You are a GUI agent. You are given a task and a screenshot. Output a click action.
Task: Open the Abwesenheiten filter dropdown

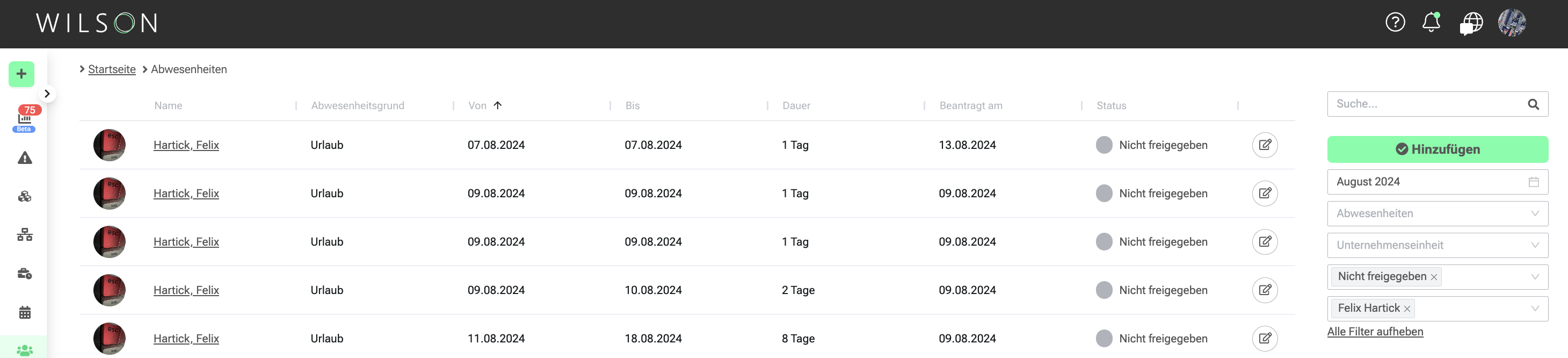click(x=1438, y=214)
